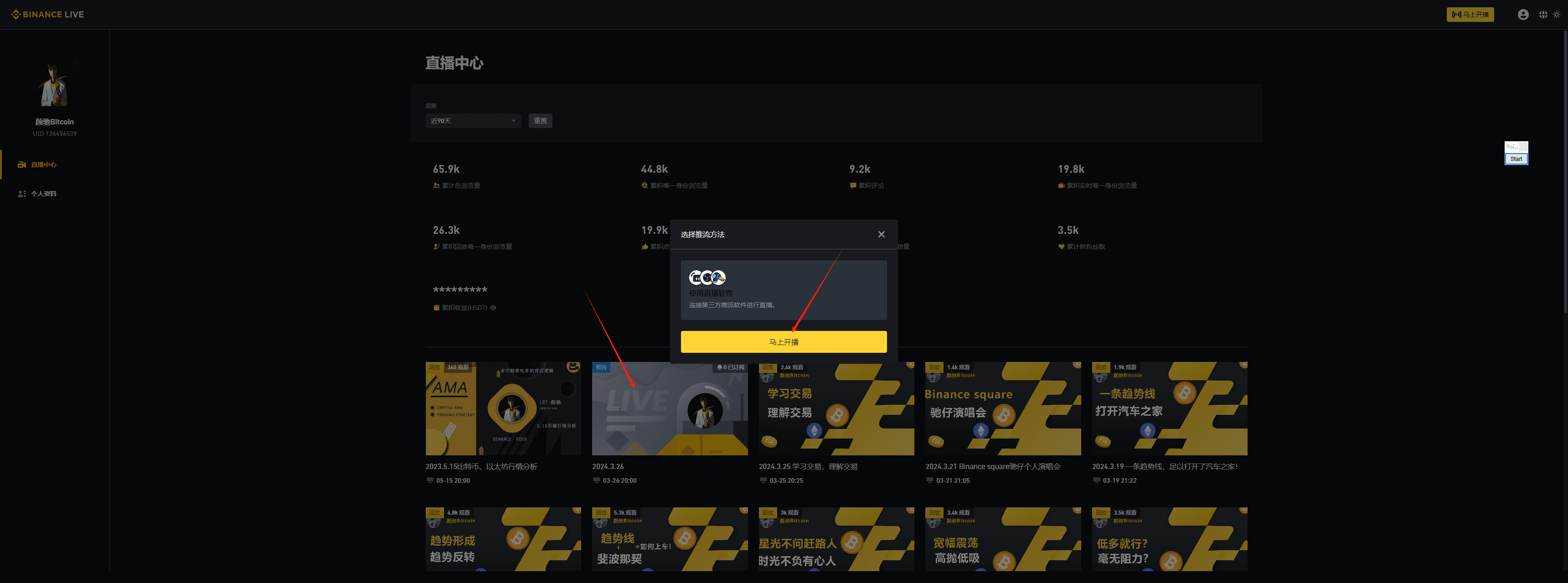Toggle light theme with sun icon
This screenshot has width=1568, height=583.
(x=1557, y=15)
